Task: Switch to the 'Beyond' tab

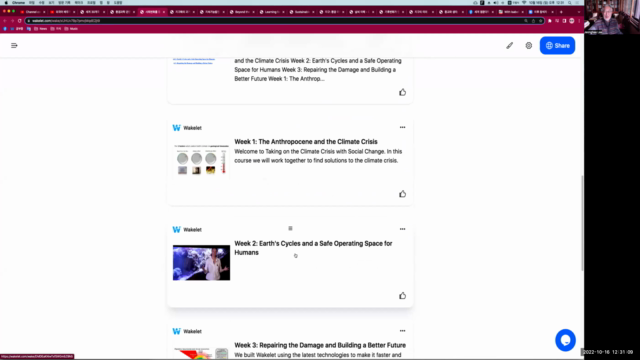Action: [x=242, y=12]
